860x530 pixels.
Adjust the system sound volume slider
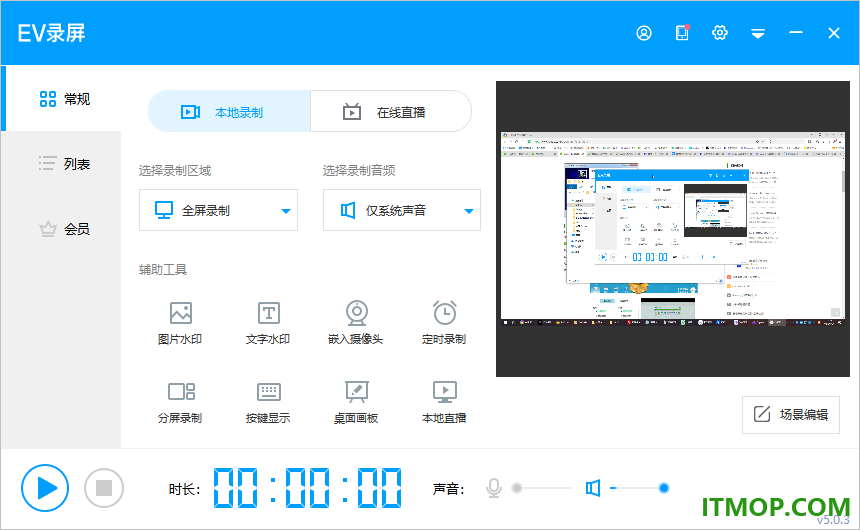639,488
